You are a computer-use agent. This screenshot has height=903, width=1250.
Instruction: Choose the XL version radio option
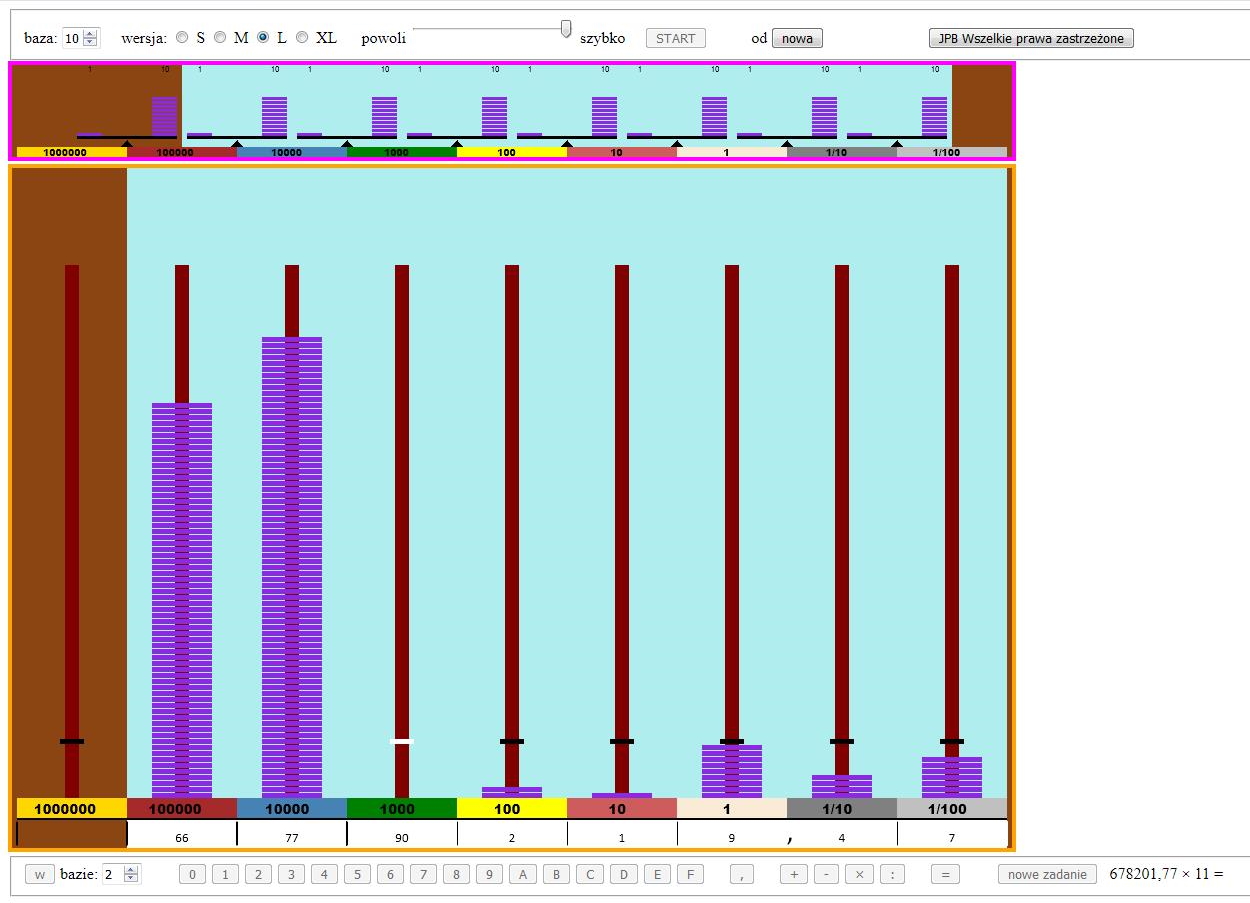coord(302,37)
